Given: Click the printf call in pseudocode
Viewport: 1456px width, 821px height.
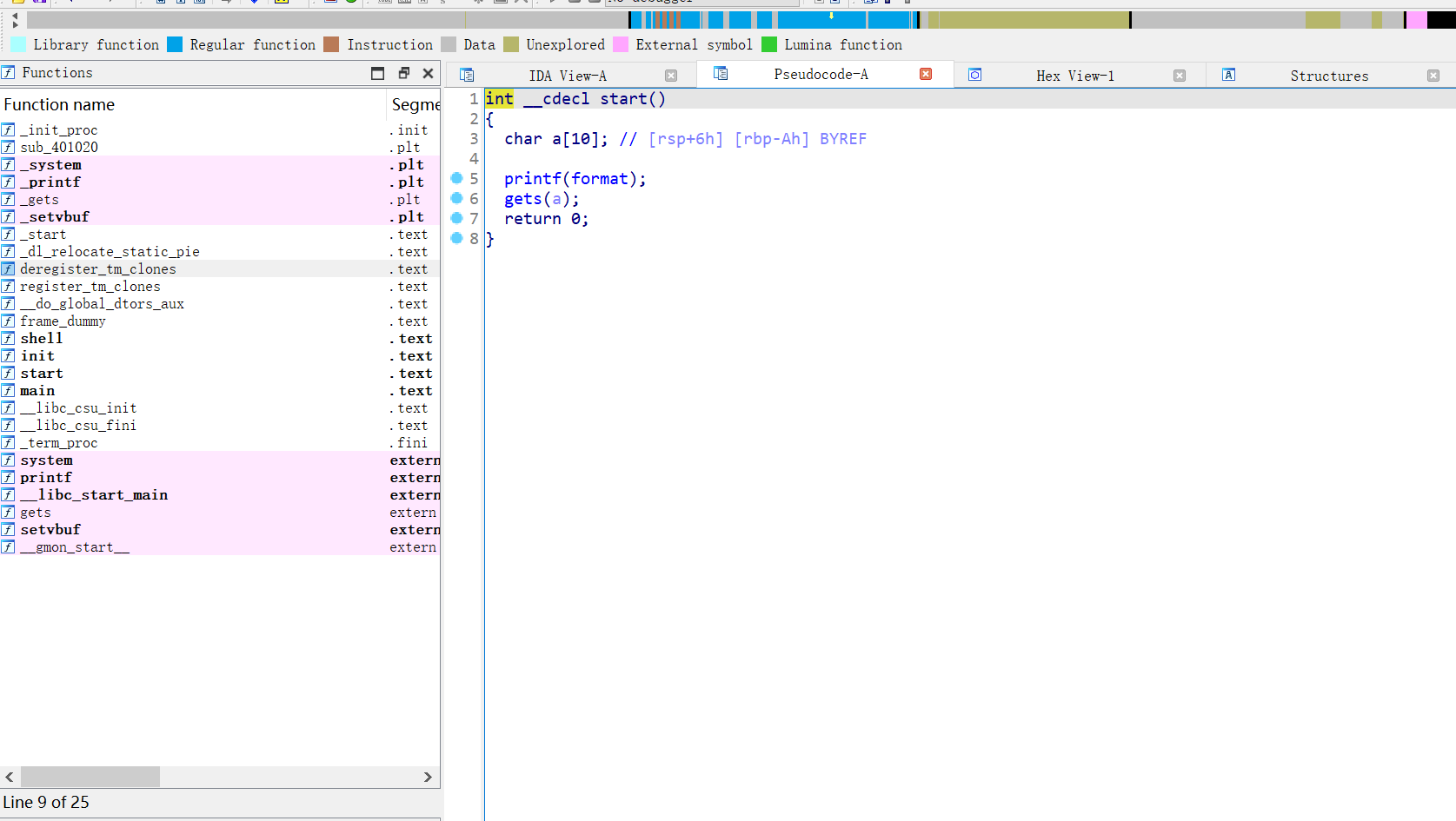Looking at the screenshot, I should [533, 179].
